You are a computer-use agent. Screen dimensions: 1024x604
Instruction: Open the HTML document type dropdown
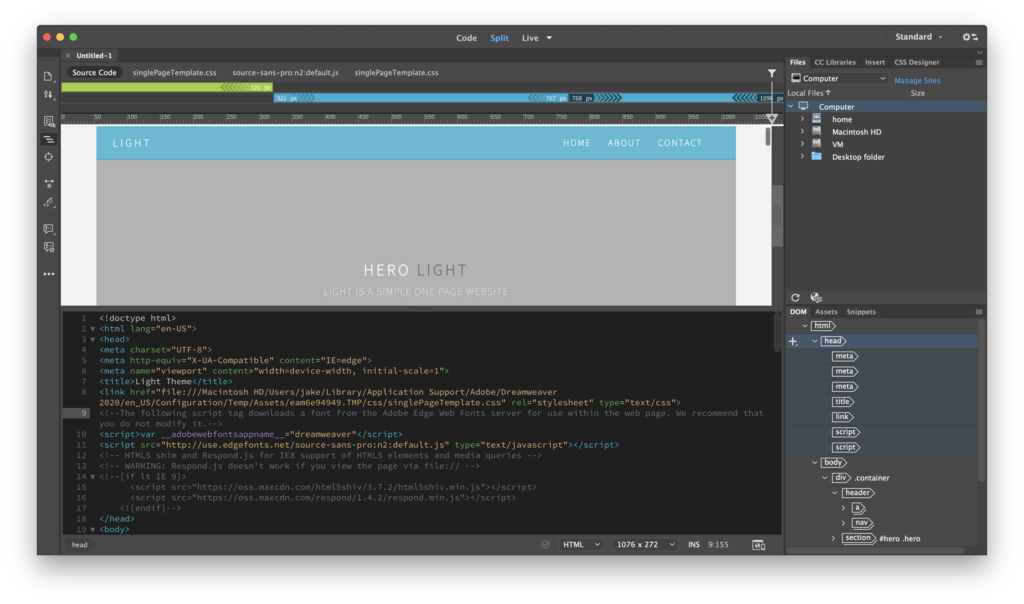tap(581, 545)
